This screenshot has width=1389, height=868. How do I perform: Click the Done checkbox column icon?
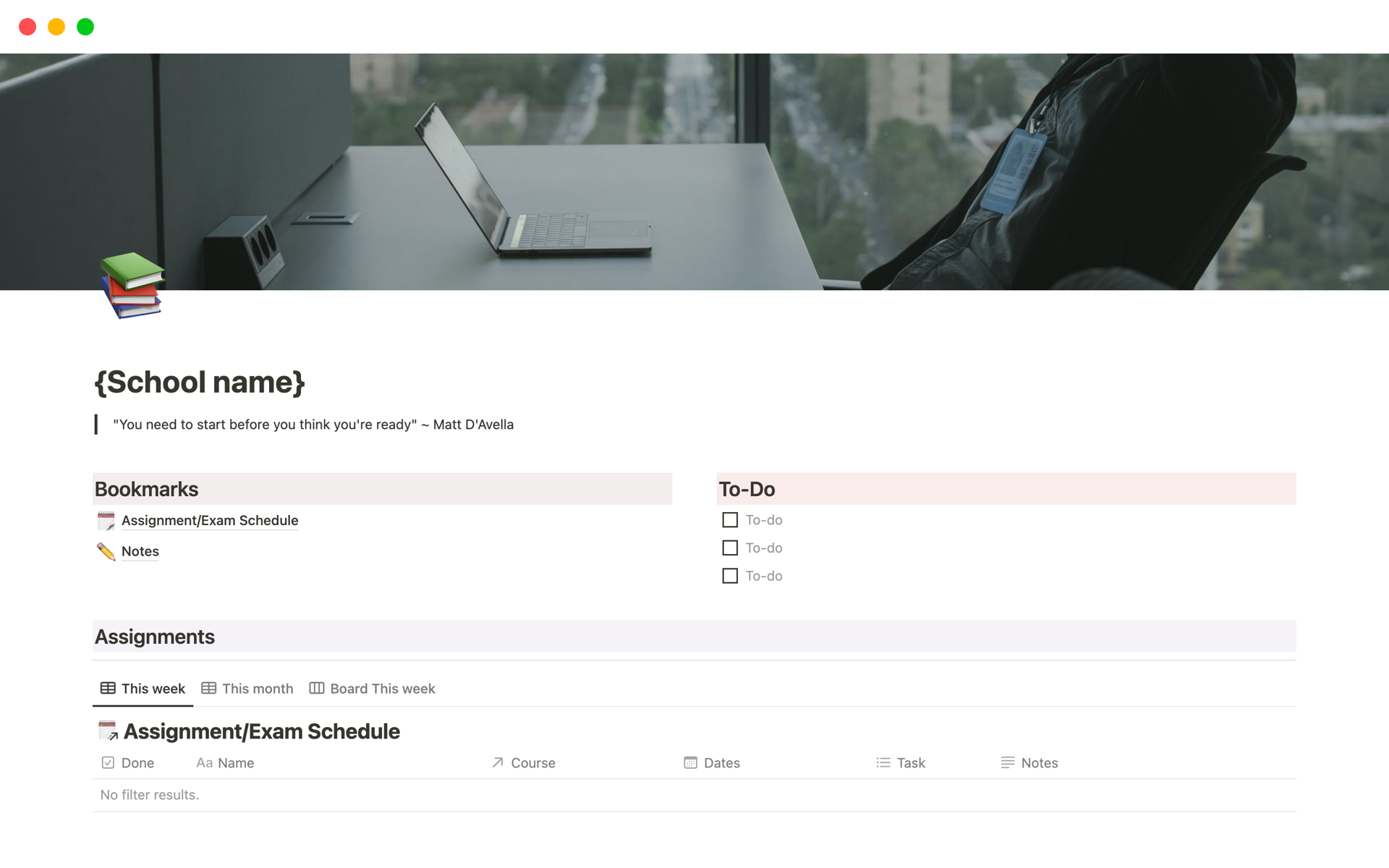[x=108, y=761]
